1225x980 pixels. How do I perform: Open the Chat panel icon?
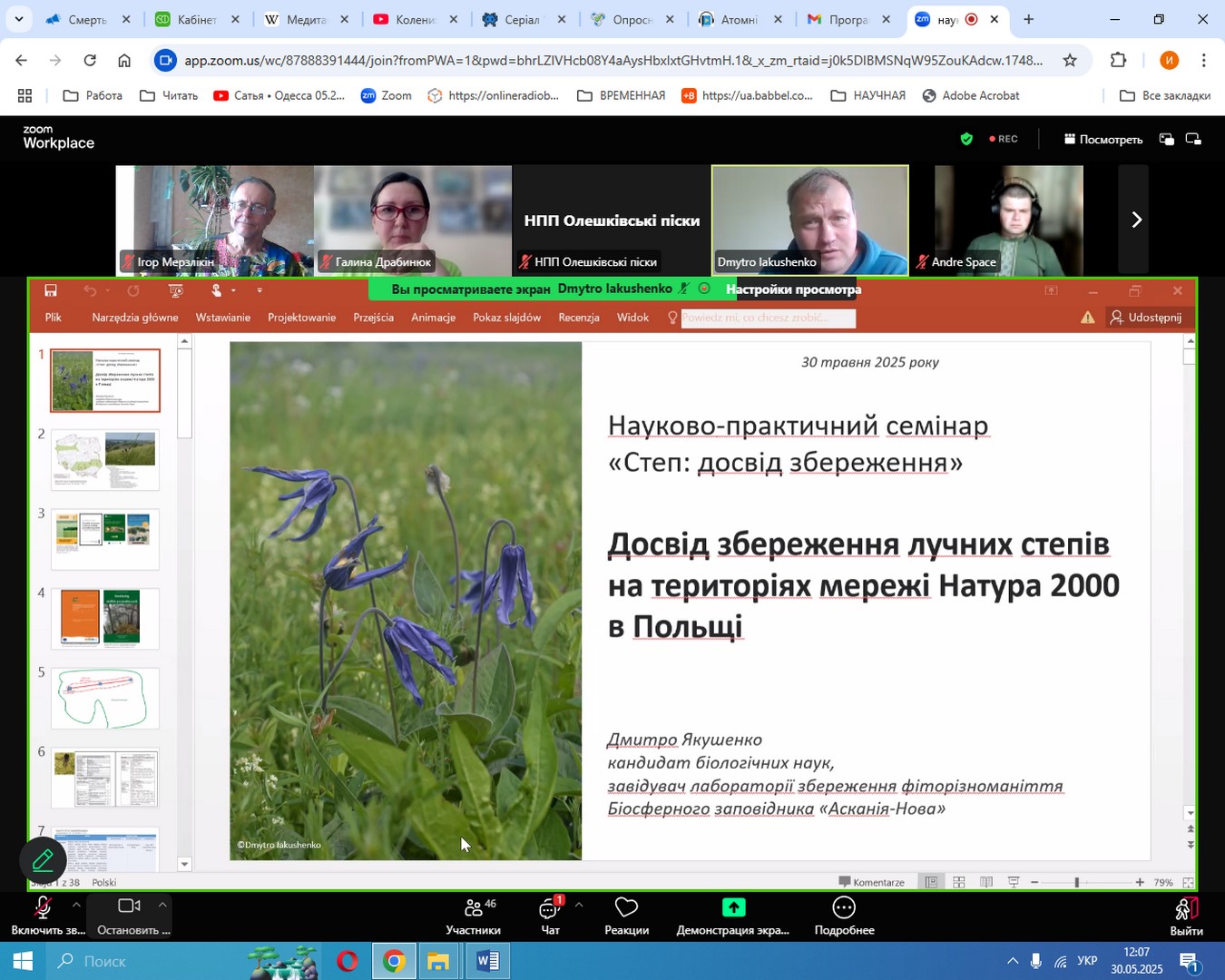(x=549, y=908)
